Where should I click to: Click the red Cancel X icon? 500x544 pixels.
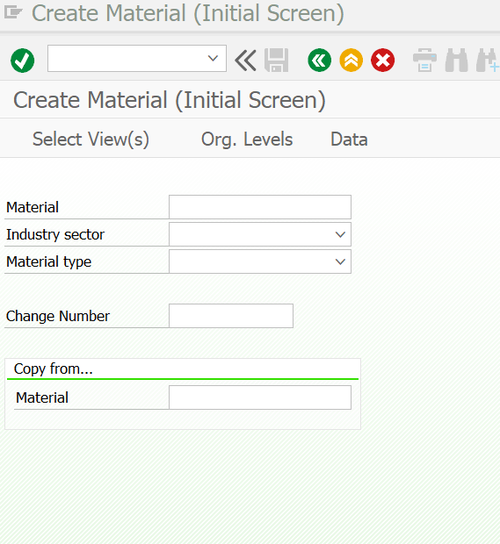383,60
